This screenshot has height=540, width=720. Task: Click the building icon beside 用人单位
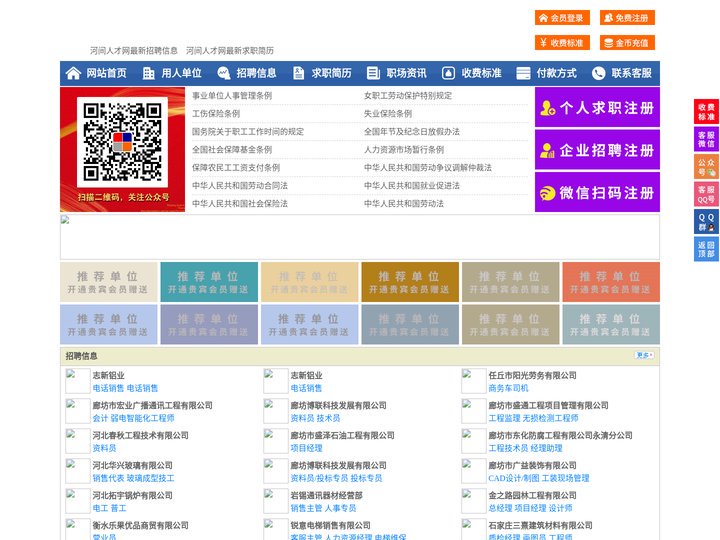(x=148, y=73)
